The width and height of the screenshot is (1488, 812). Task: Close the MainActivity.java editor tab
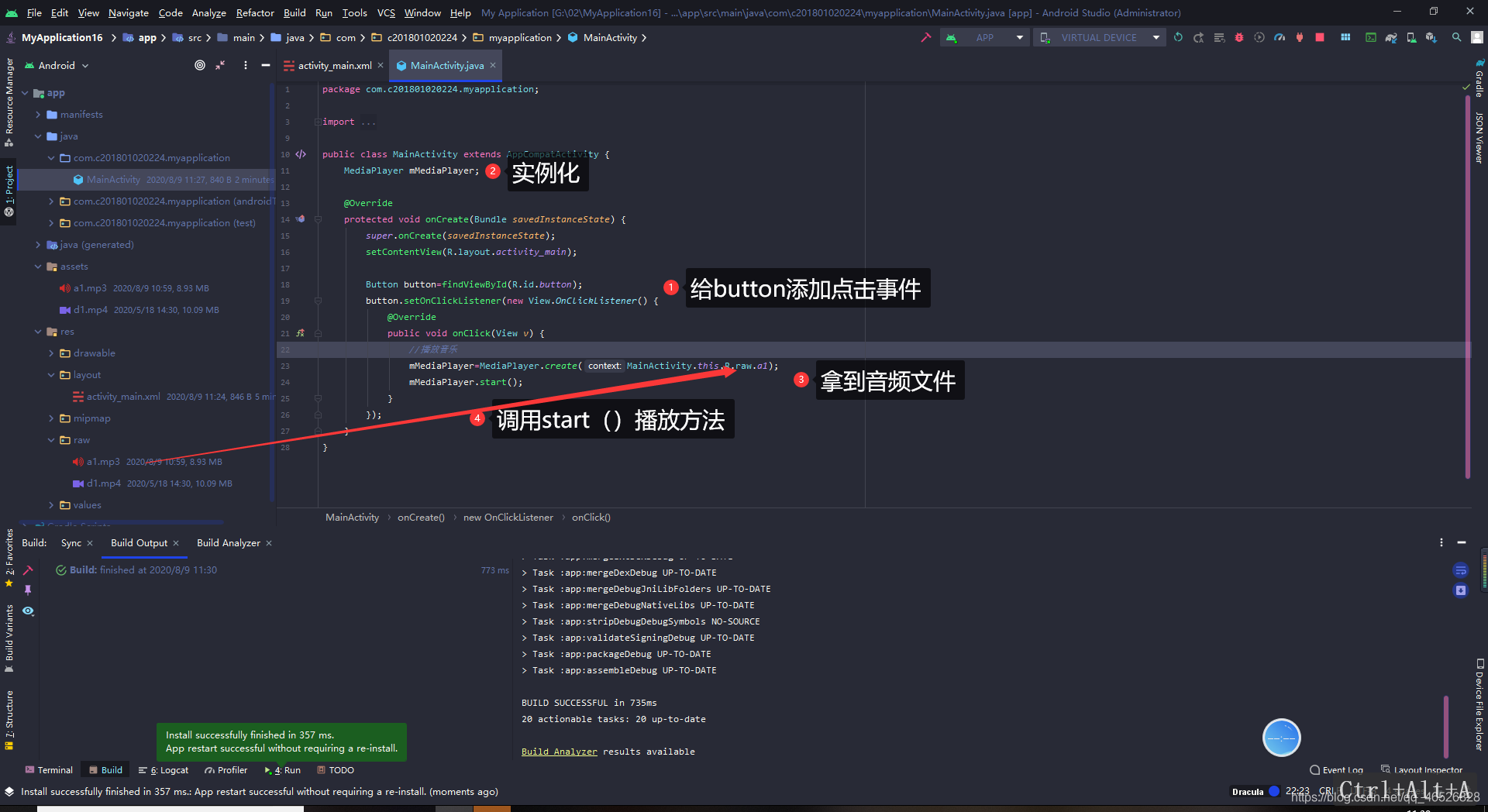(493, 65)
